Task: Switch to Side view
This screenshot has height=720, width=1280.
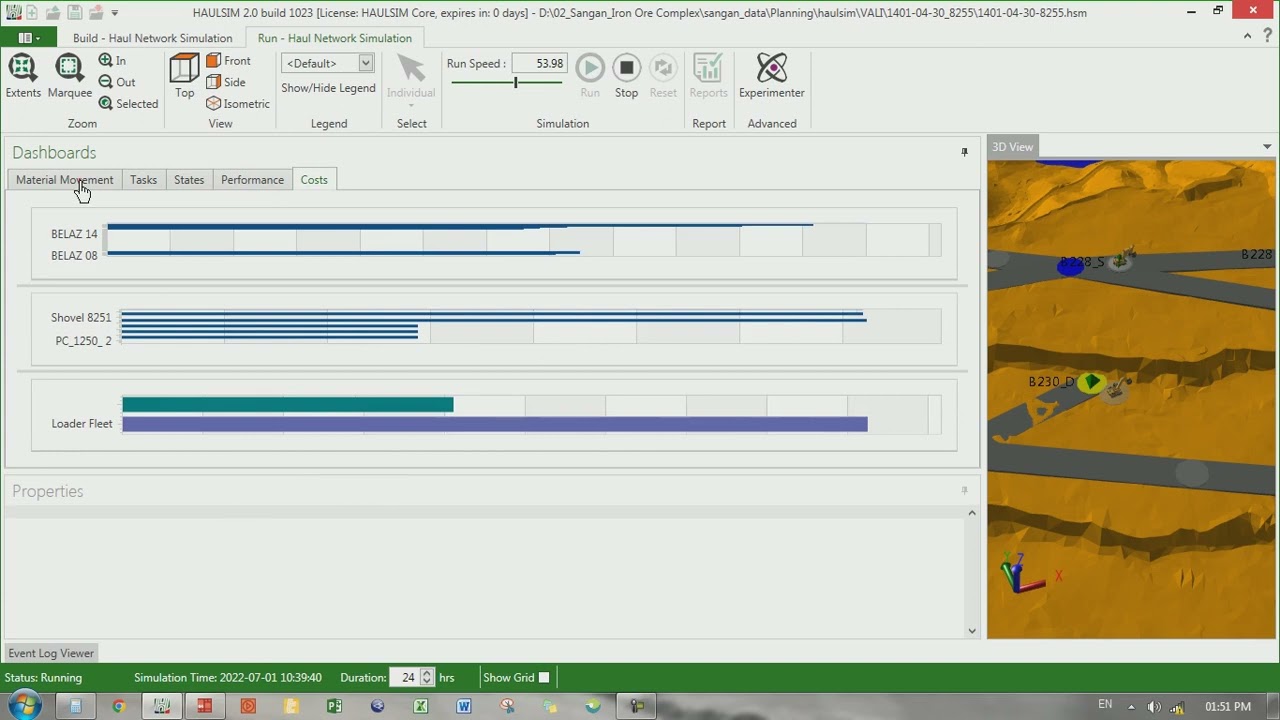Action: tap(226, 82)
